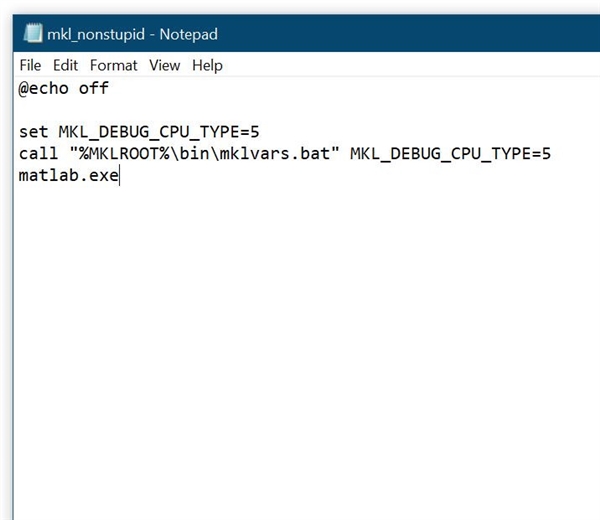
Task: Click the word 'off' on the first line
Action: [x=94, y=88]
